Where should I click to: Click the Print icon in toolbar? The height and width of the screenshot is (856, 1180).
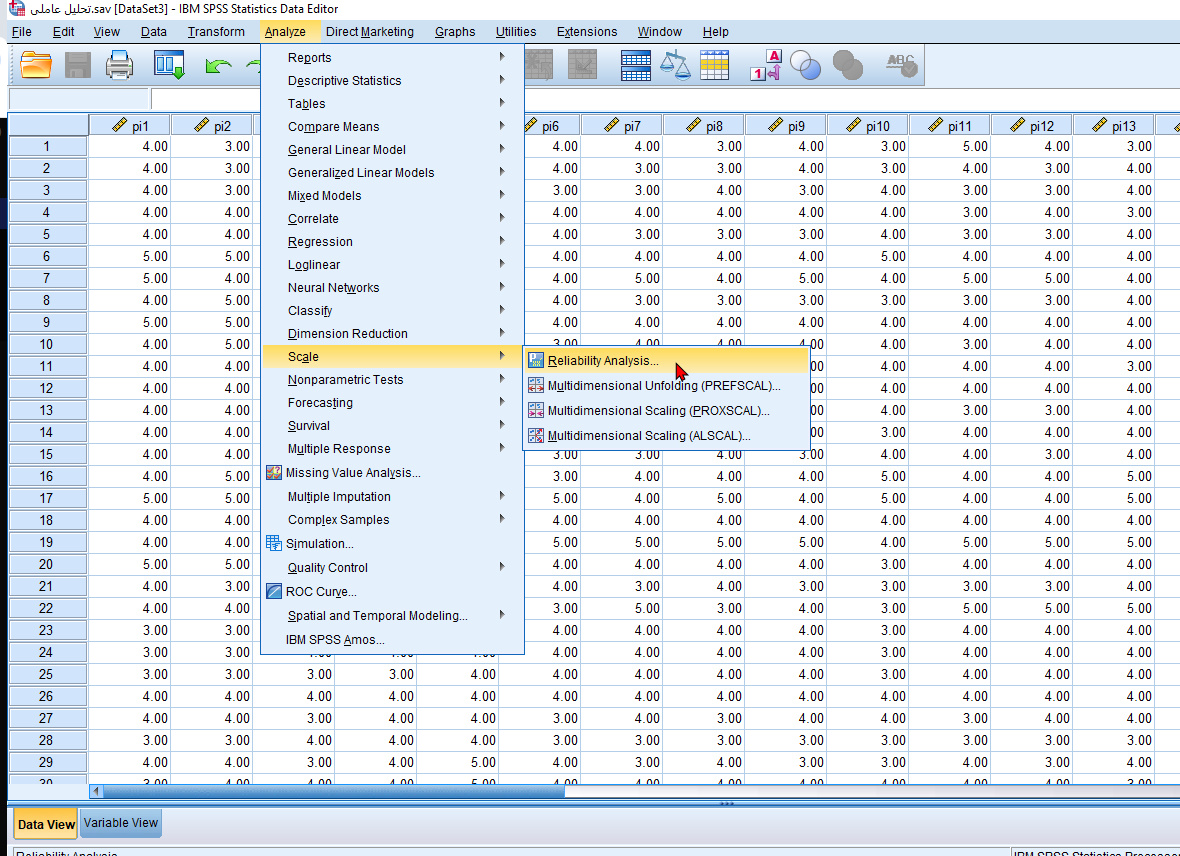click(x=120, y=66)
